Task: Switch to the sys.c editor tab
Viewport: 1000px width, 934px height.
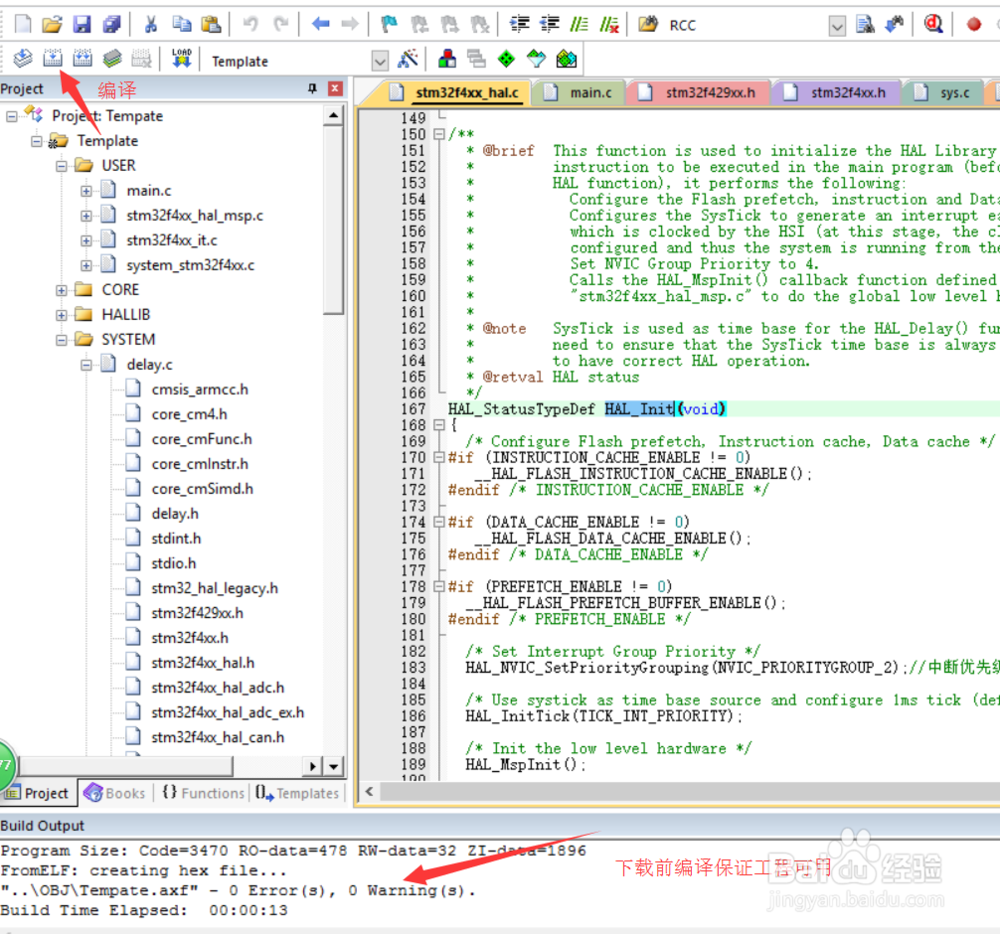Action: pos(944,93)
